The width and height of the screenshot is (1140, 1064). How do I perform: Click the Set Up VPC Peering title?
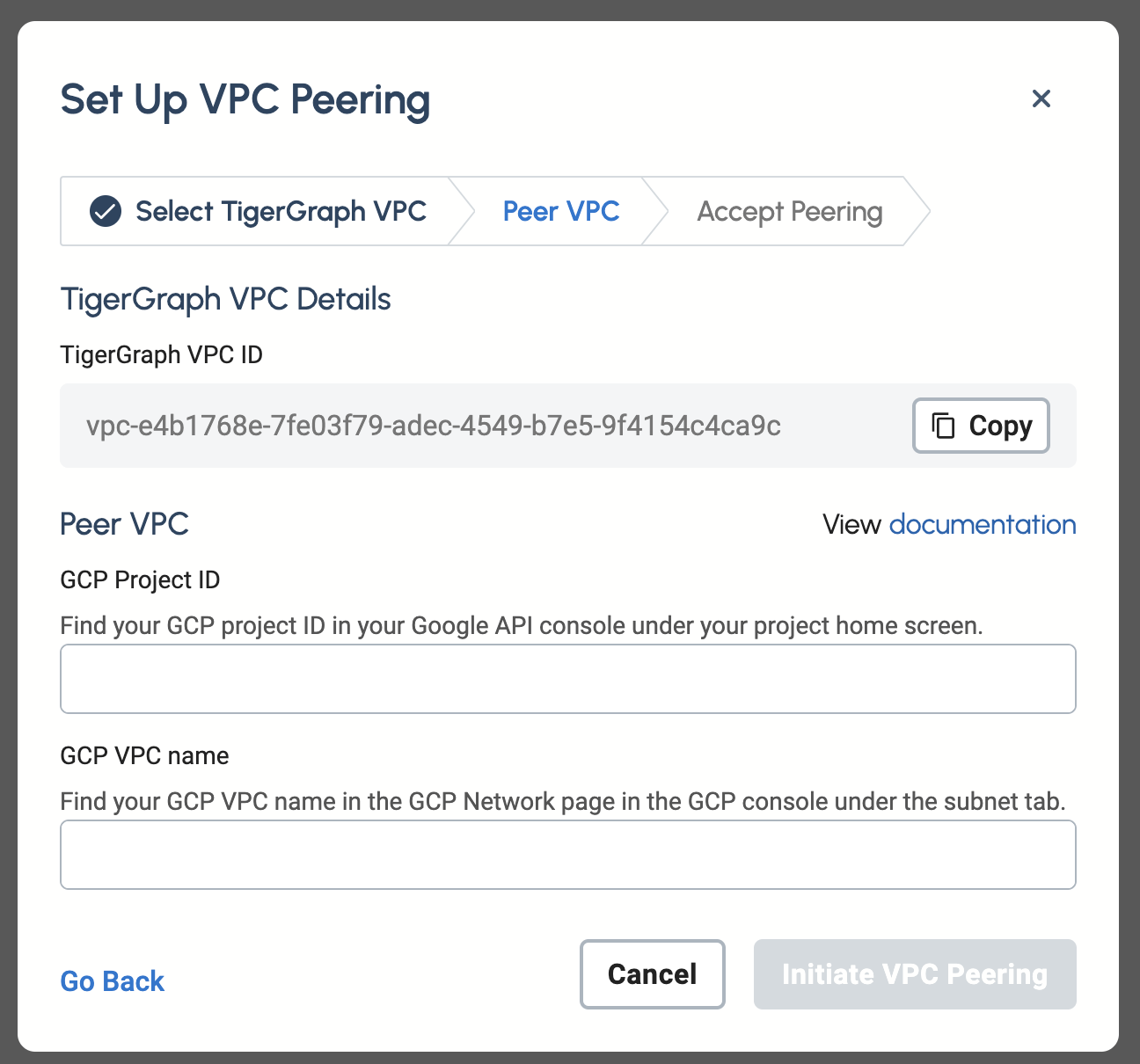(x=245, y=99)
